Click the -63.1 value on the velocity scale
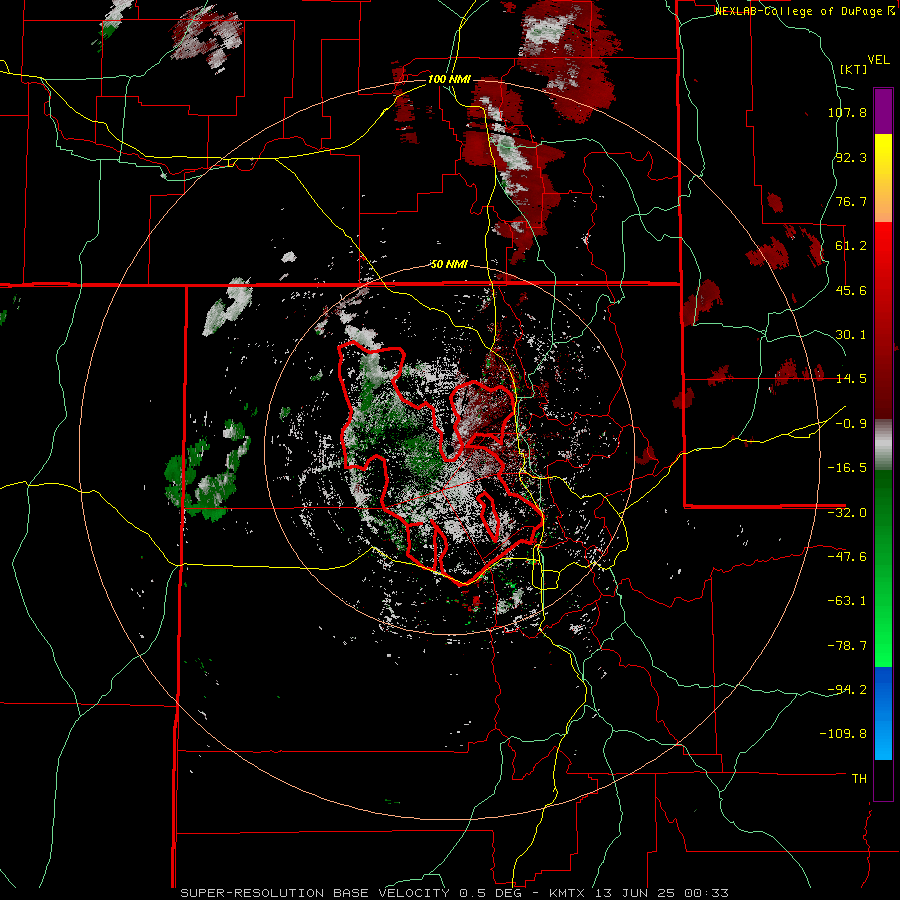 click(847, 601)
